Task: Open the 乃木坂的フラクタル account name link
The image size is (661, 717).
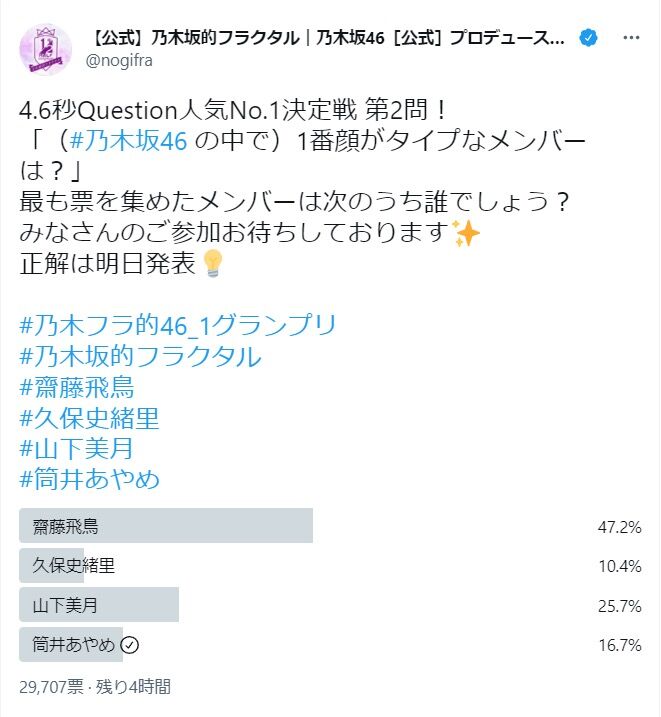Action: tap(330, 38)
